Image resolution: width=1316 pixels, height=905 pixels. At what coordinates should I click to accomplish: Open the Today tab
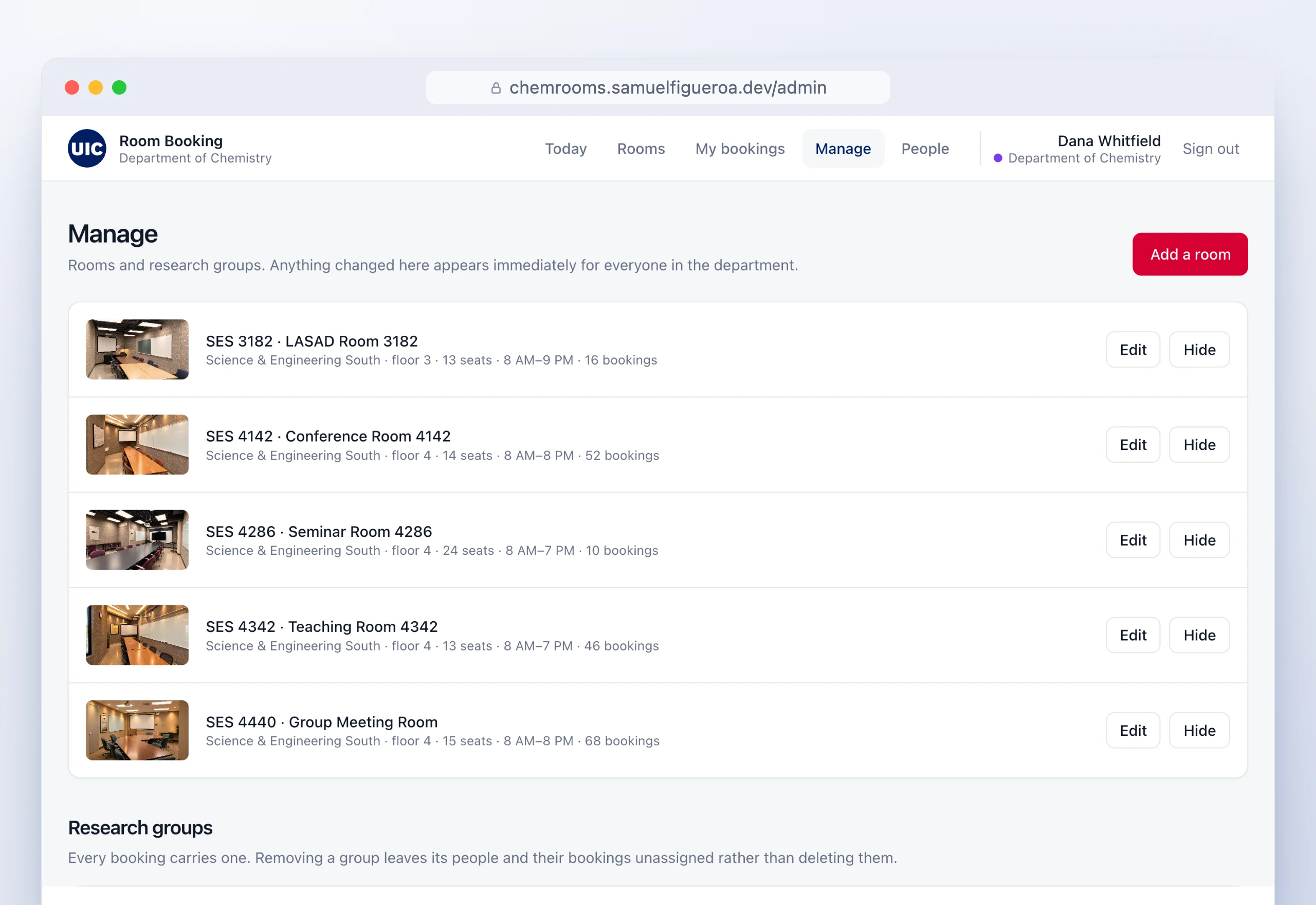point(565,149)
